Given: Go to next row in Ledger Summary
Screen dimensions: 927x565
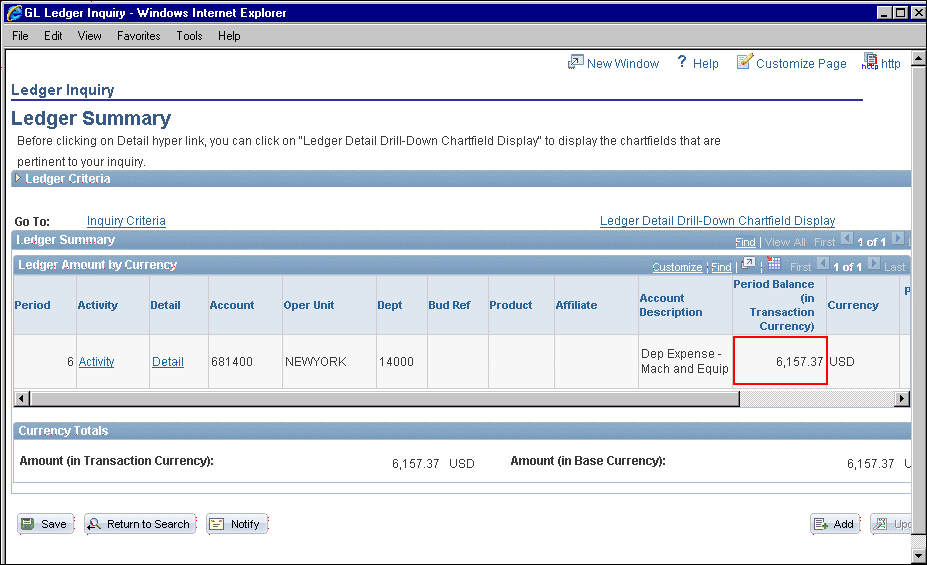Looking at the screenshot, I should [898, 239].
